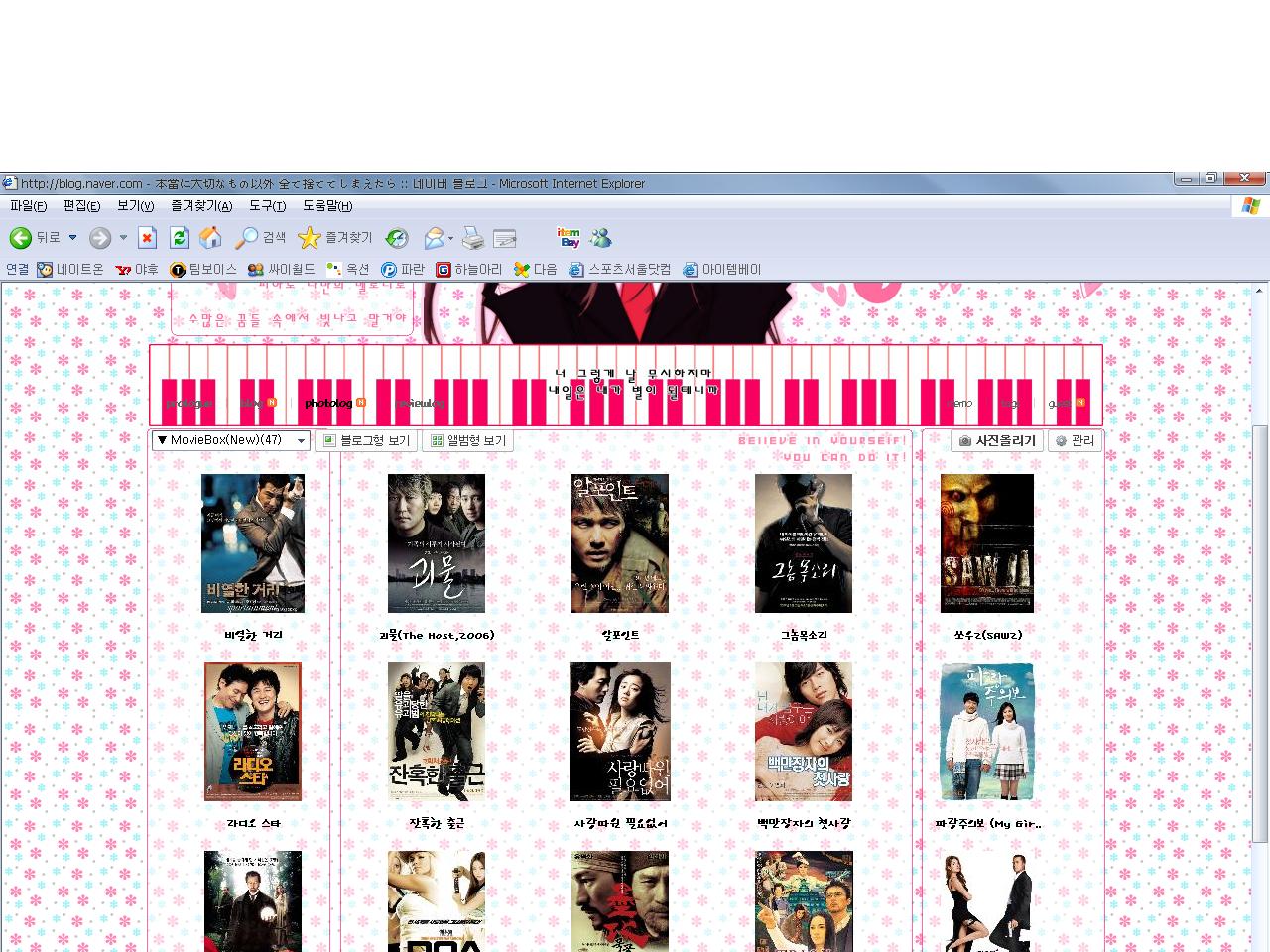
Task: Open the 쏘우2(SAW2) title link
Action: pos(987,635)
